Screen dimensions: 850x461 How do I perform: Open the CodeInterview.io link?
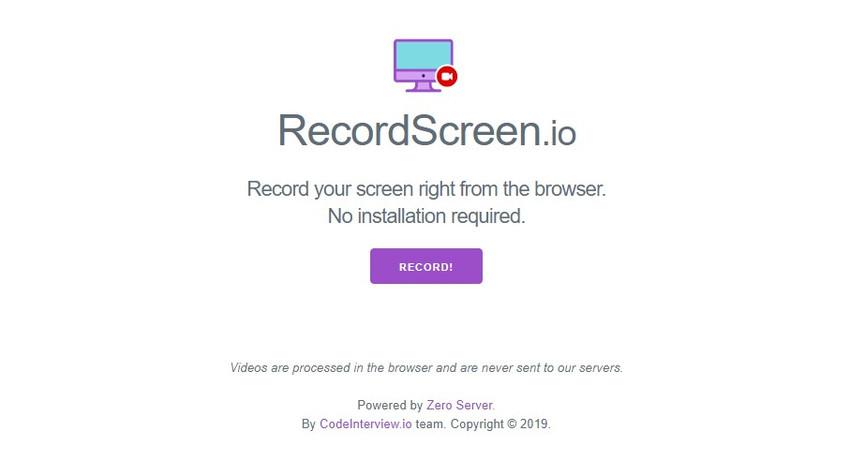[x=366, y=424]
